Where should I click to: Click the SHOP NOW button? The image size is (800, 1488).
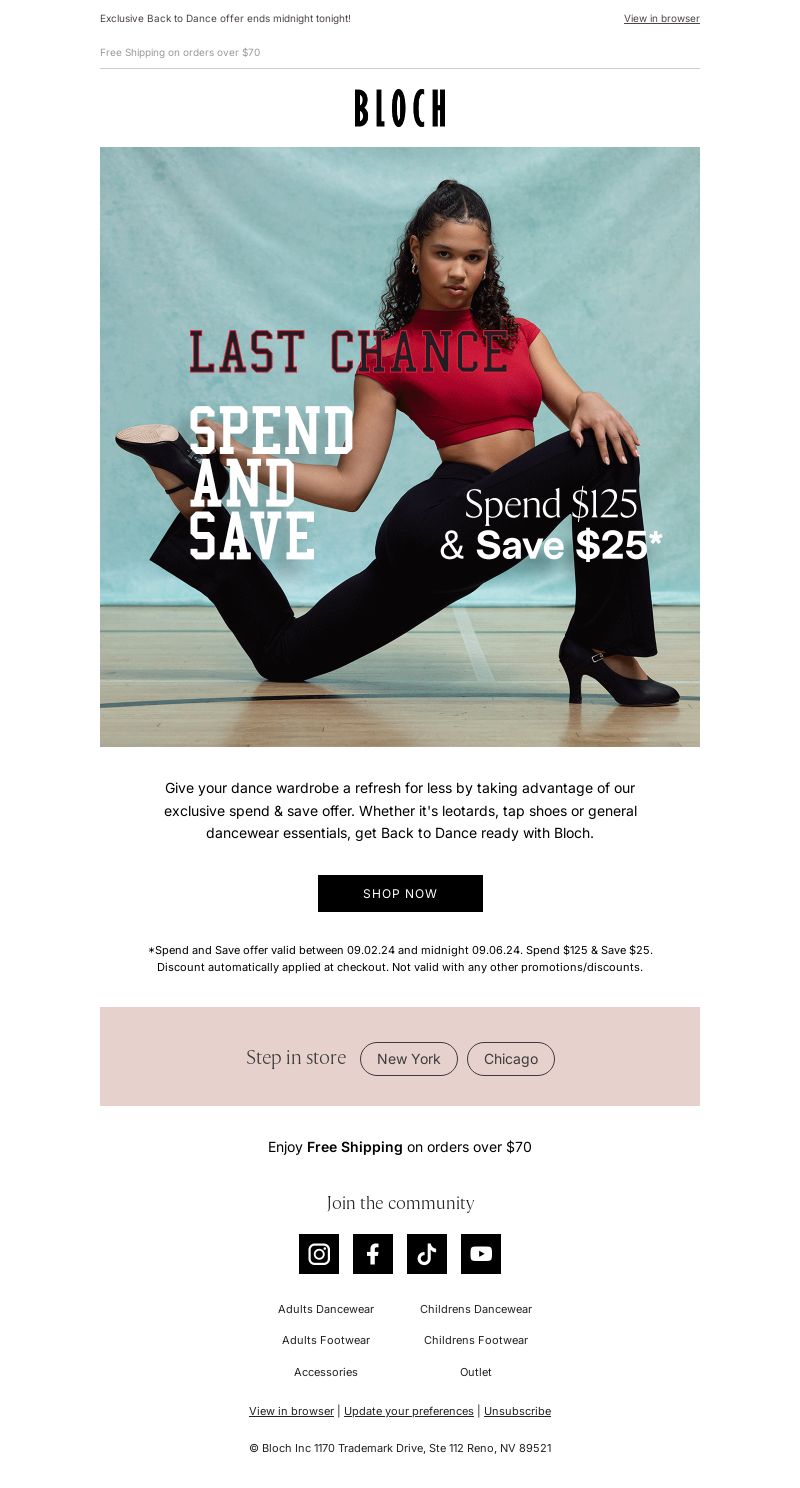400,893
